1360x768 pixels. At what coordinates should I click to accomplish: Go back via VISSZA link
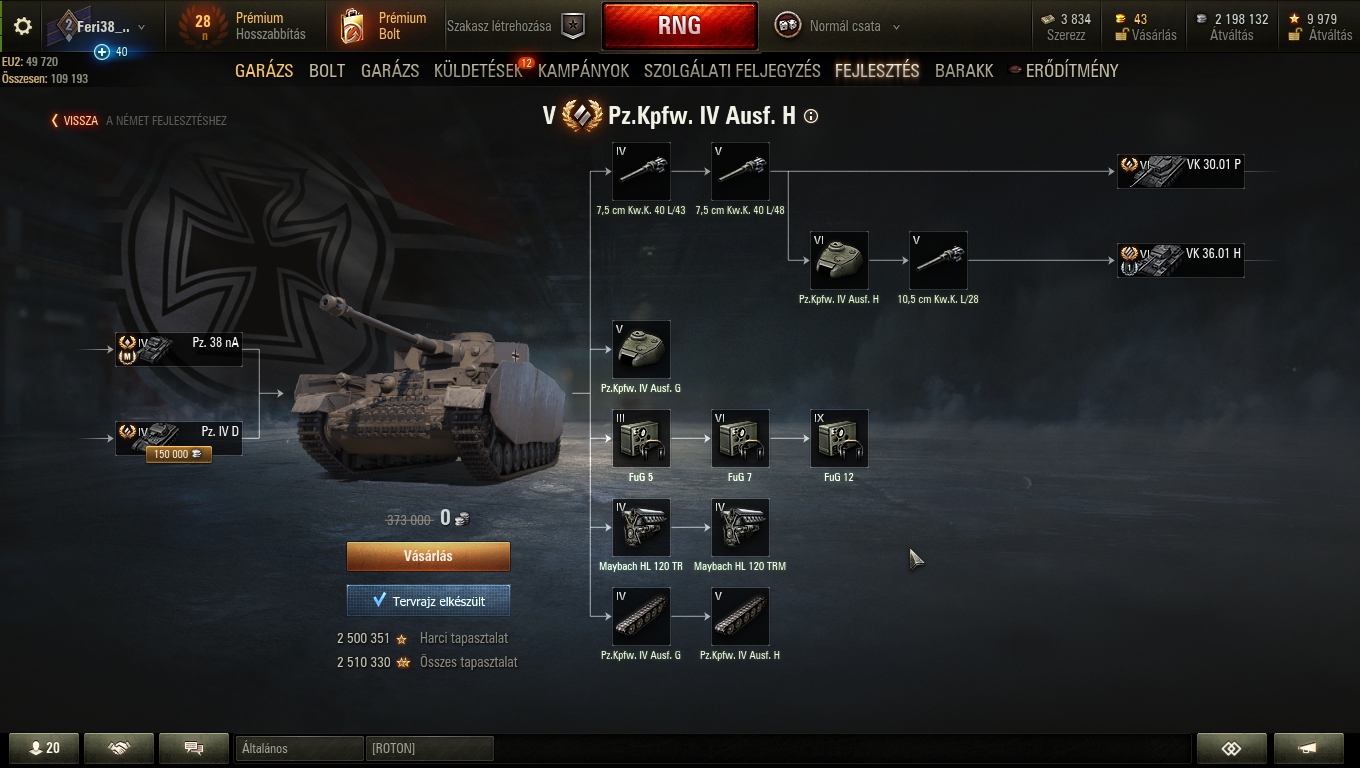(x=75, y=121)
